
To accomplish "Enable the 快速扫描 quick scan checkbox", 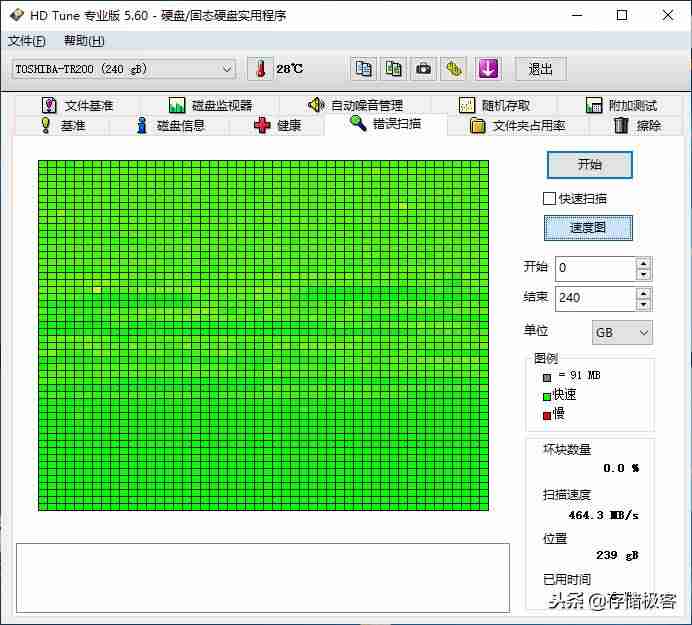I will click(x=549, y=199).
